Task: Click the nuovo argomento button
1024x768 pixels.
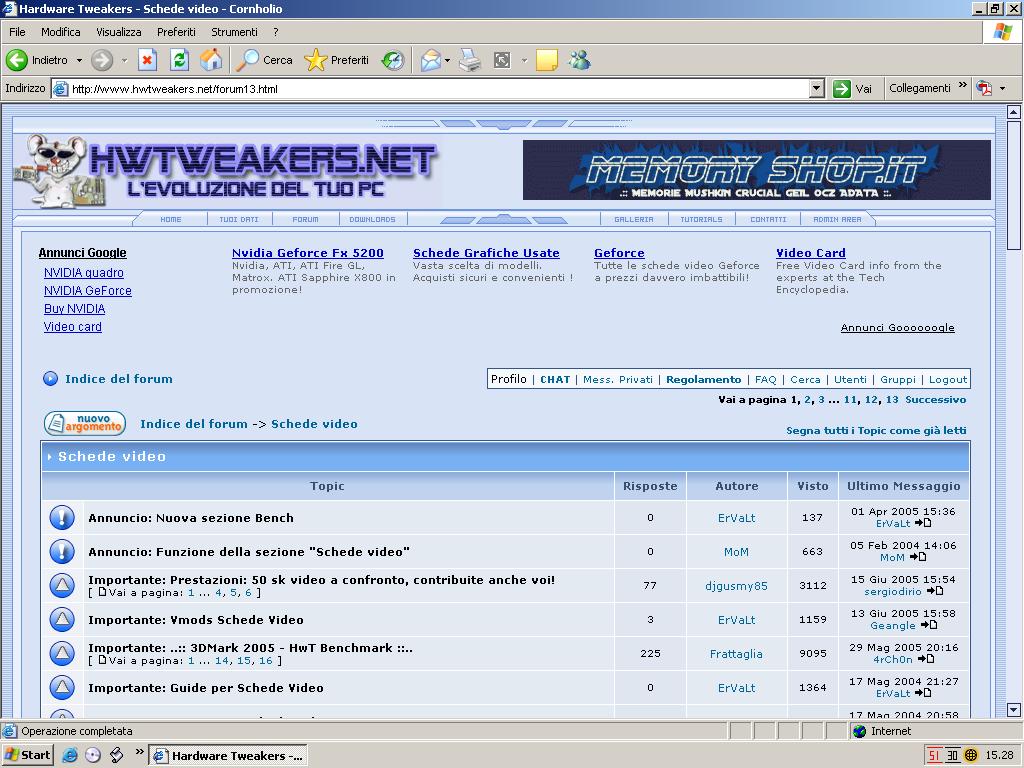Action: (x=85, y=424)
